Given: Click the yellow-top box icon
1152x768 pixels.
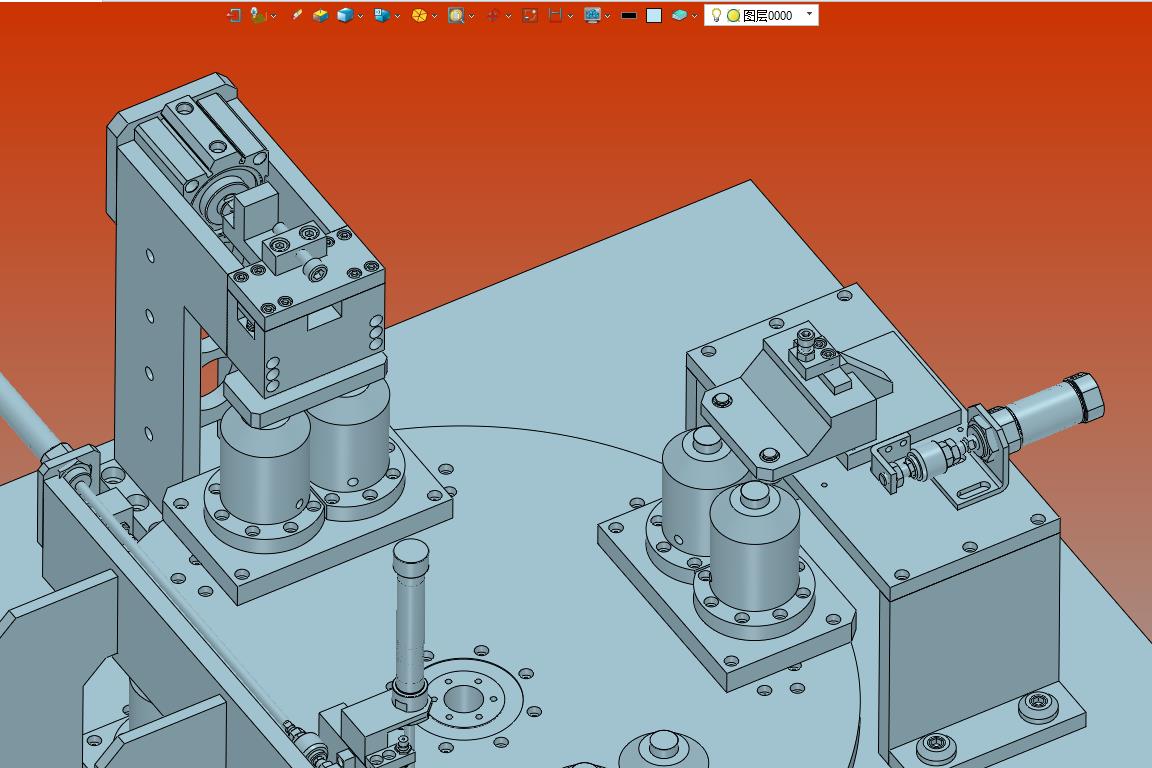Looking at the screenshot, I should (x=320, y=15).
